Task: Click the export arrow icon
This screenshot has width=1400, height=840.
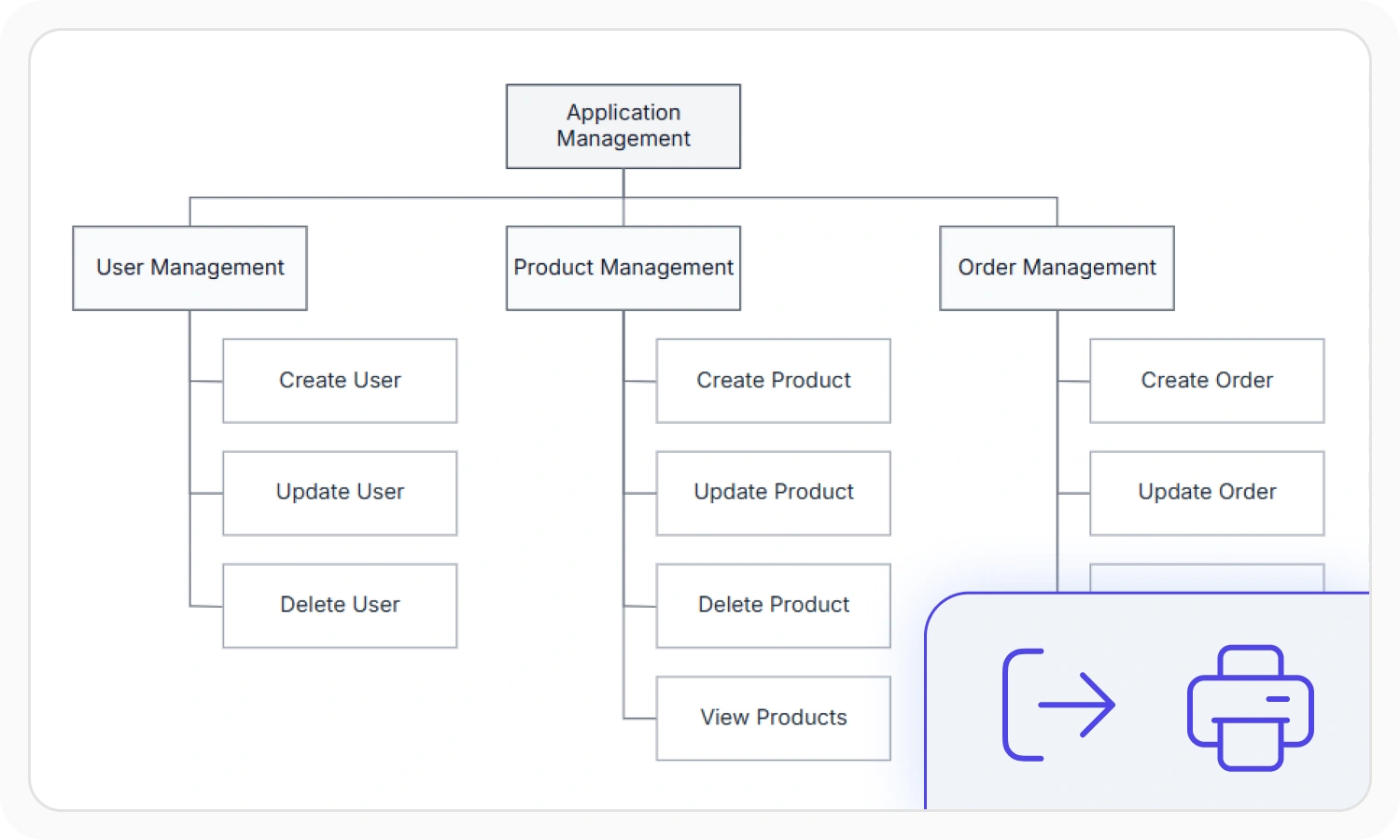Action: pyautogui.click(x=1058, y=705)
